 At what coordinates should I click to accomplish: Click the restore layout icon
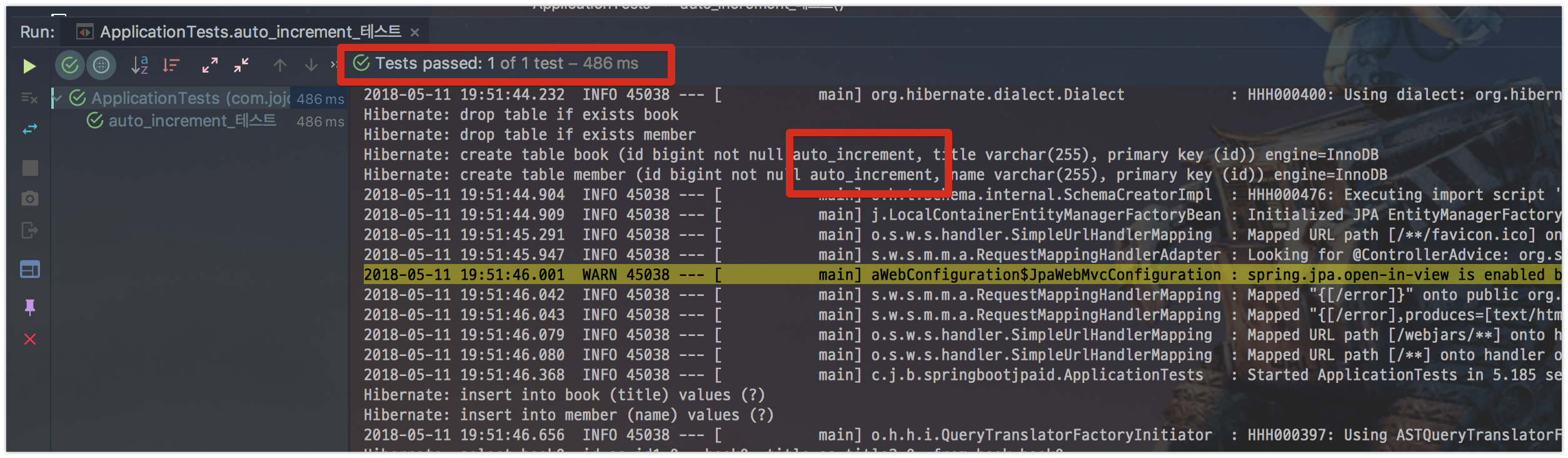30,270
